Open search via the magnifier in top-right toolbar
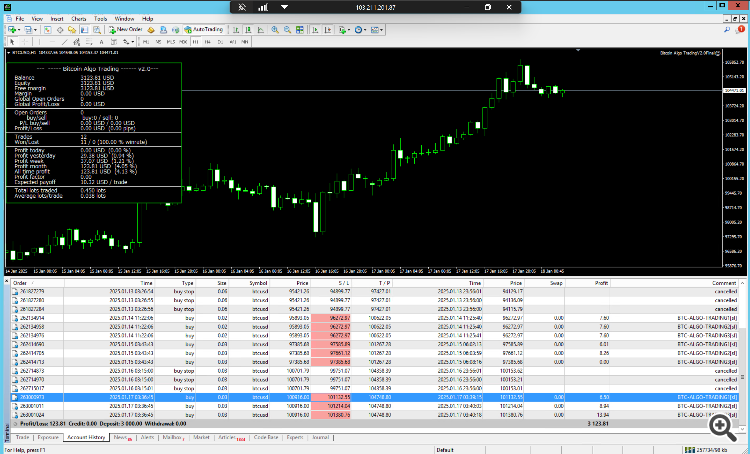 pos(727,30)
